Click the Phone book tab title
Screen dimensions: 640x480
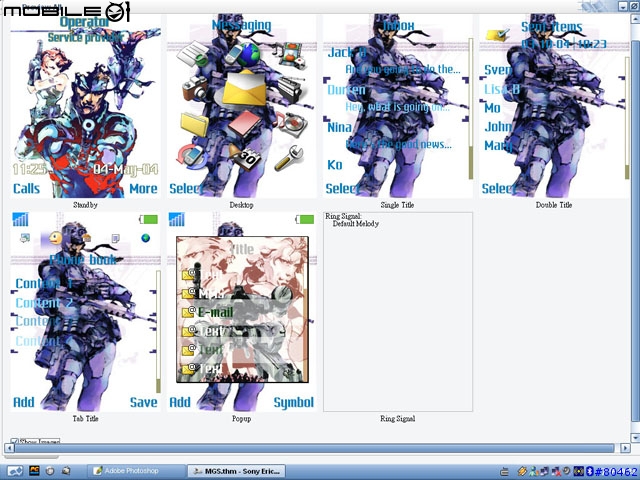coord(83,260)
